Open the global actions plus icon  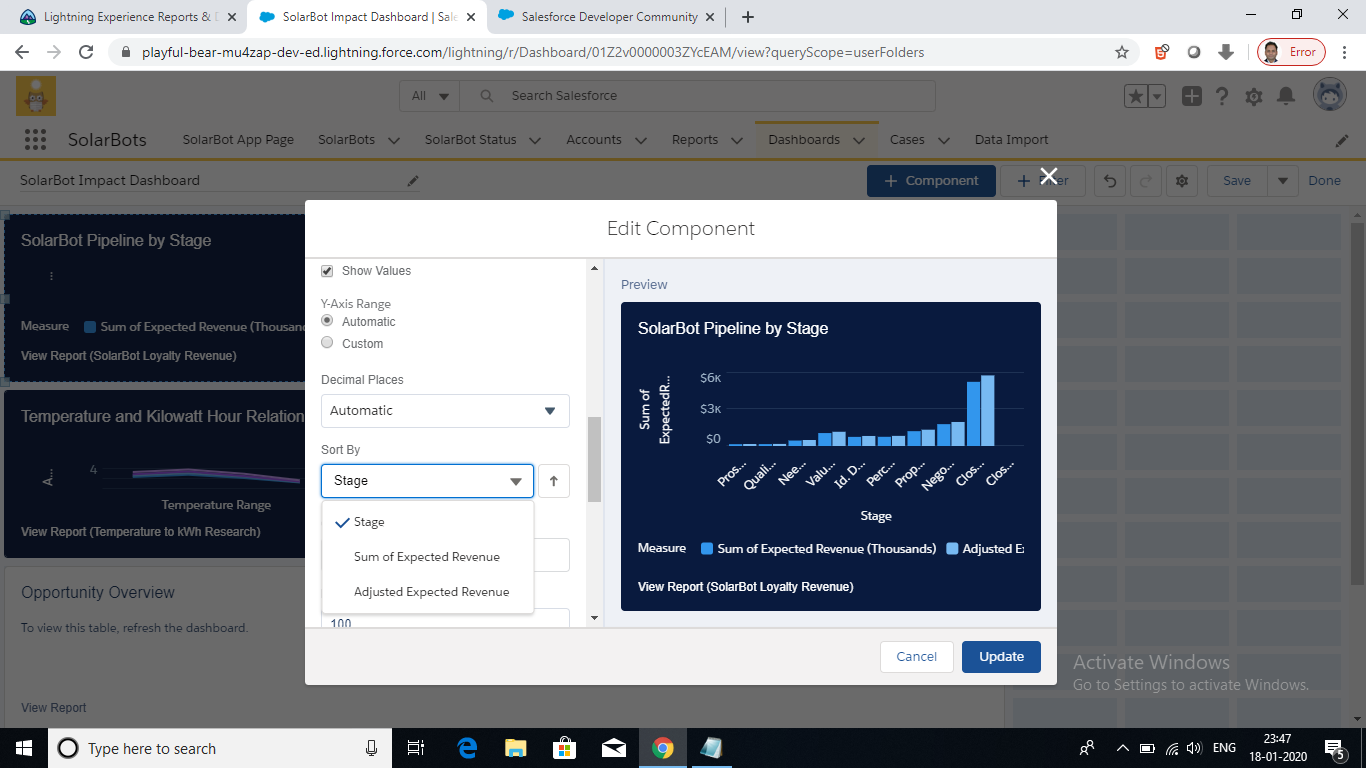(x=1192, y=96)
